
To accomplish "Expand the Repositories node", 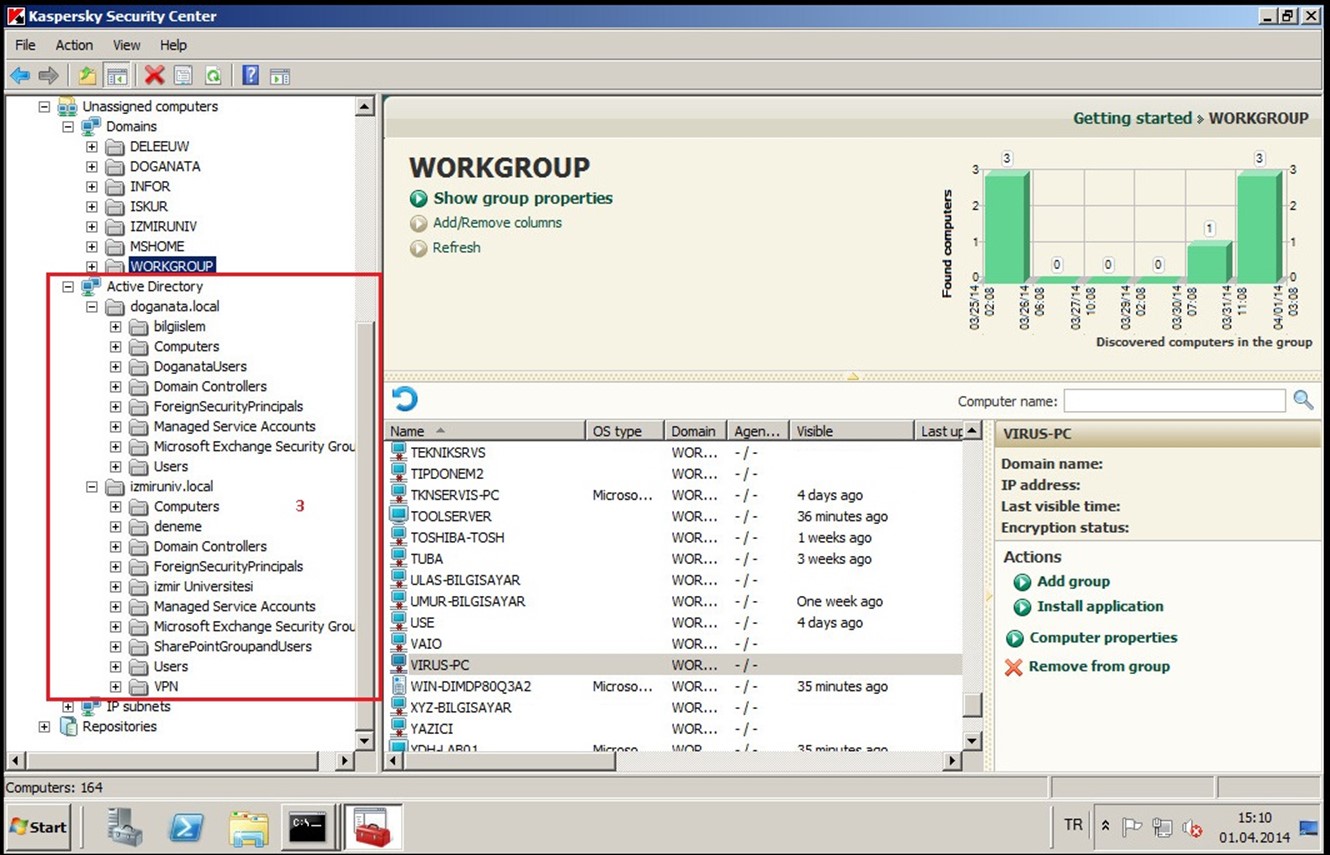I will pyautogui.click(x=44, y=726).
